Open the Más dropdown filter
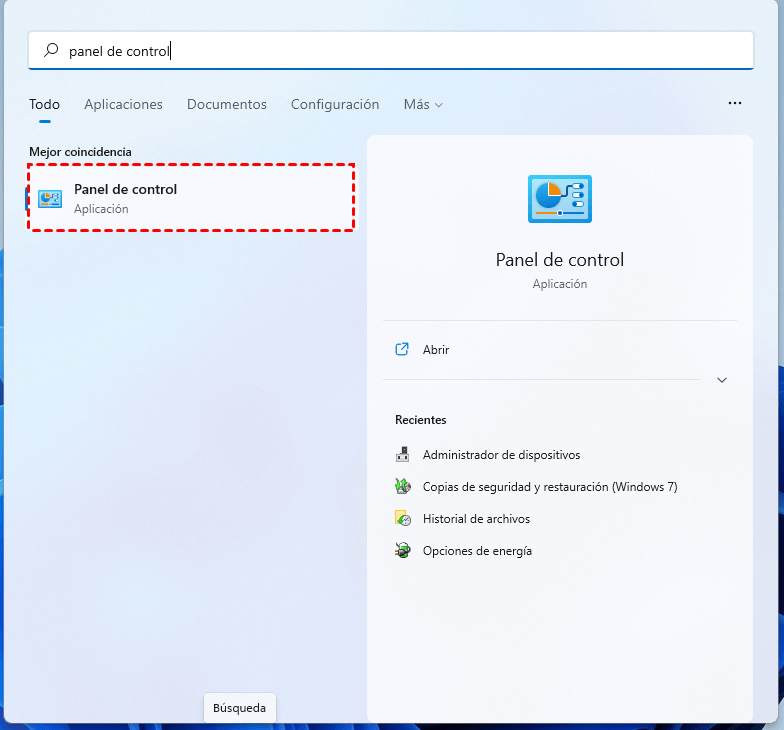This screenshot has width=784, height=730. point(423,104)
